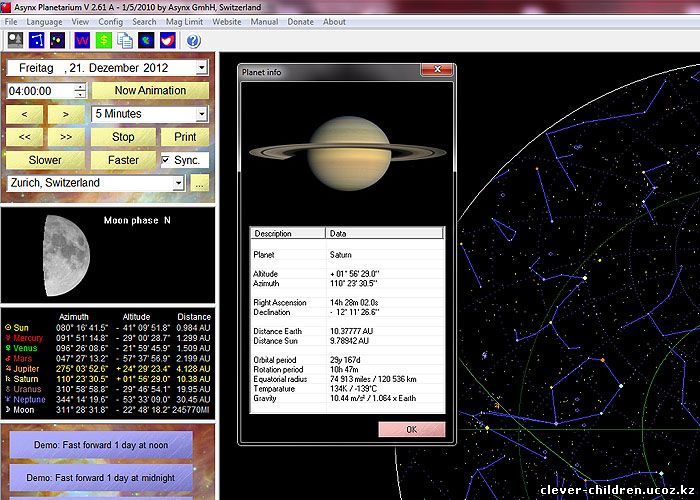Click the copy documents toolbar icon
This screenshot has height=500, width=700.
[x=125, y=40]
